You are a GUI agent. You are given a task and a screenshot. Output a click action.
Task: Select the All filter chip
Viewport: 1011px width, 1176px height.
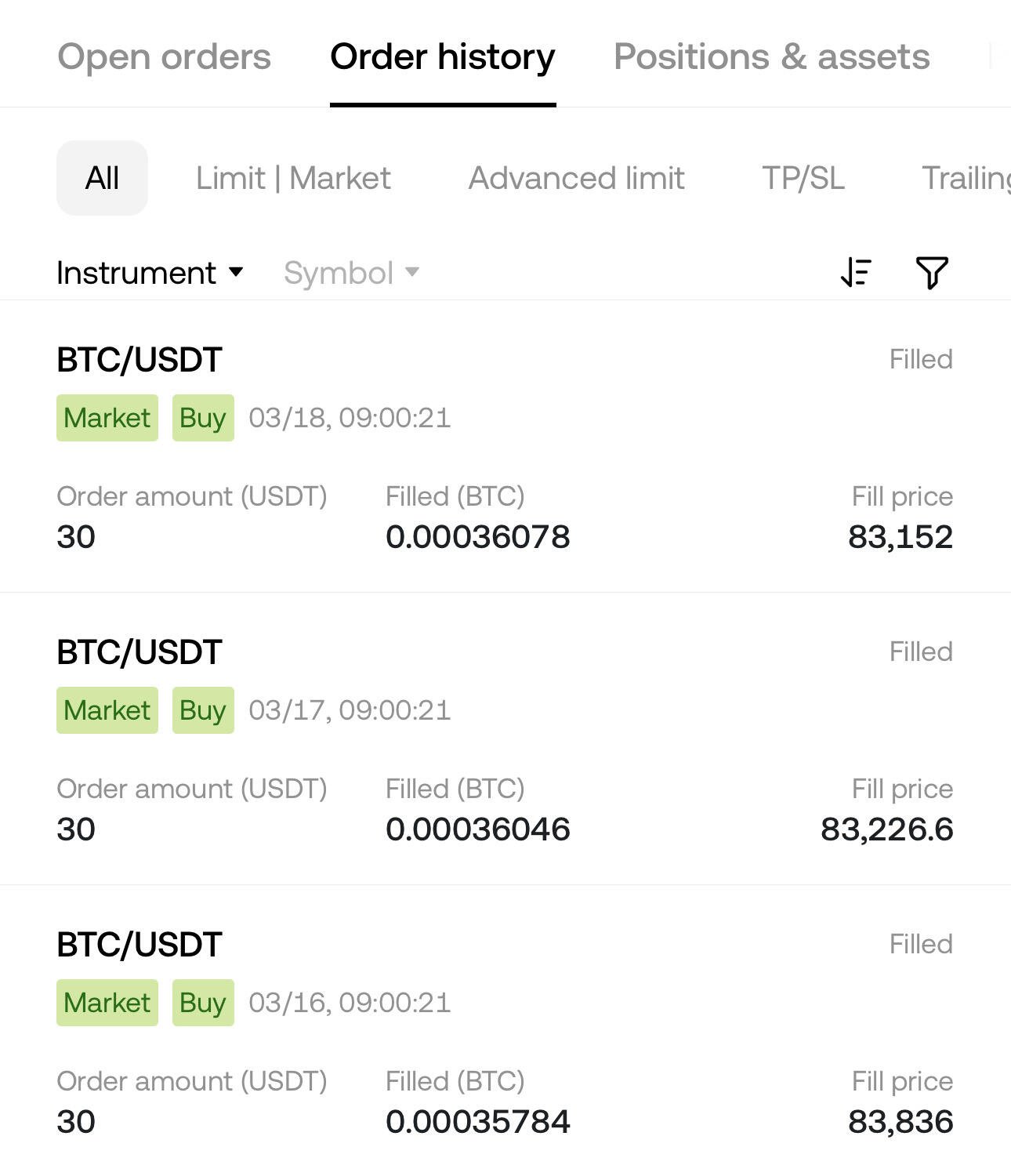pos(102,178)
